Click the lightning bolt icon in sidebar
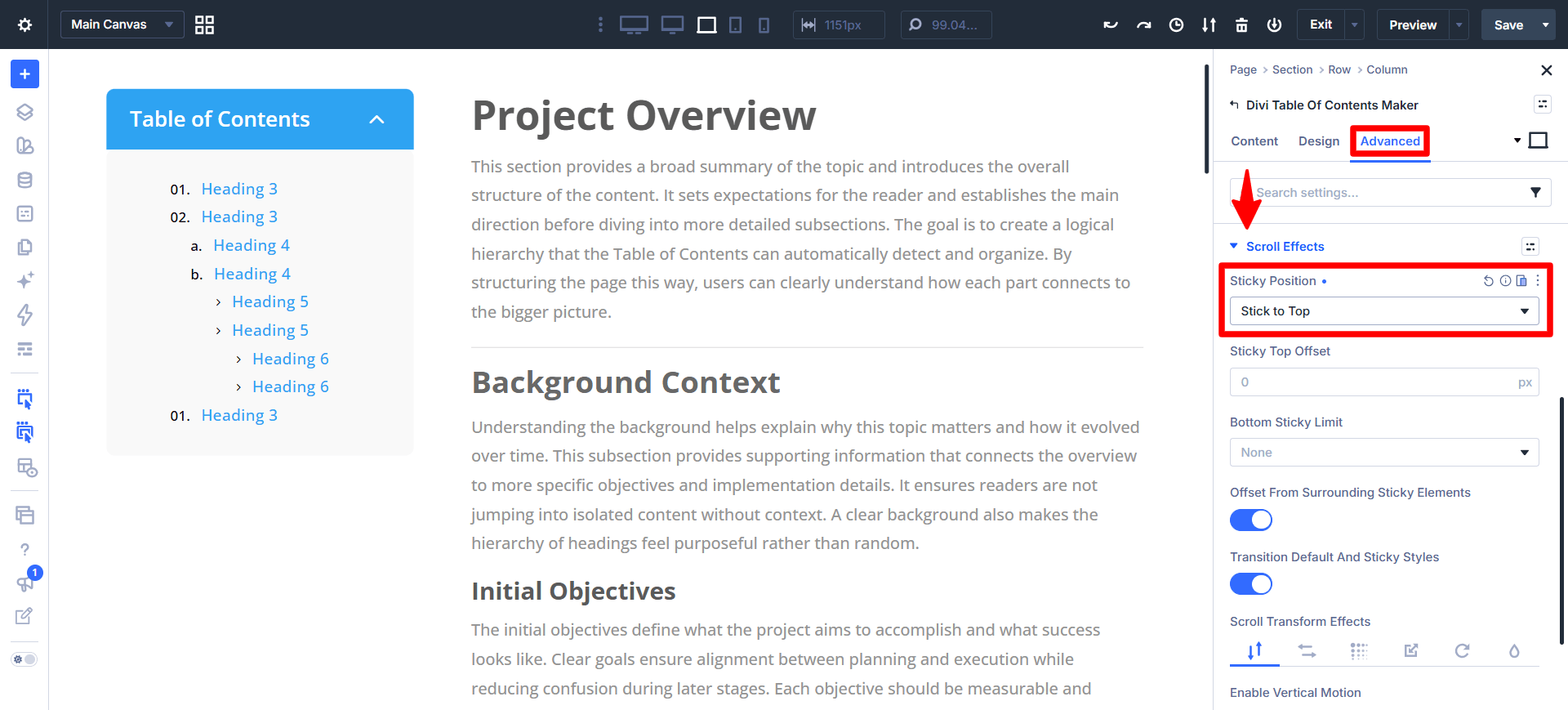This screenshot has height=710, width=1568. tap(24, 315)
